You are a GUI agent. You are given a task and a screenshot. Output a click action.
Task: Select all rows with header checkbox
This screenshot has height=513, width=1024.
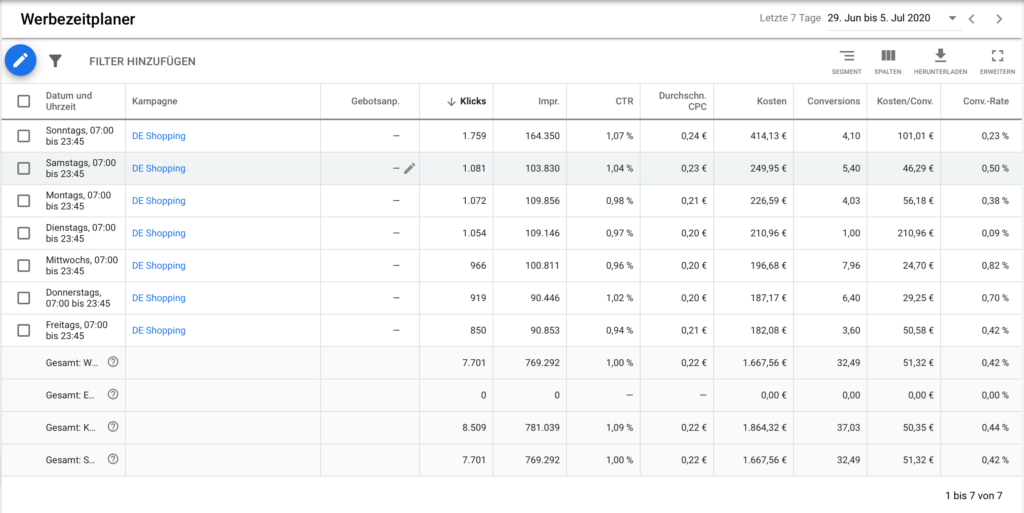coord(24,101)
